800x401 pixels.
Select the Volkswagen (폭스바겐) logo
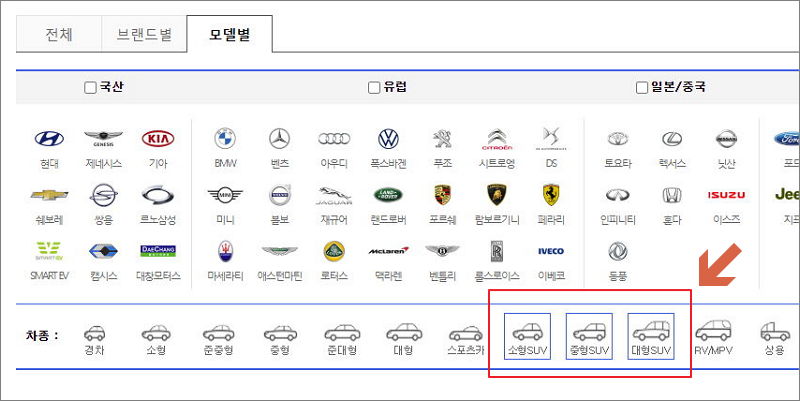(x=388, y=139)
